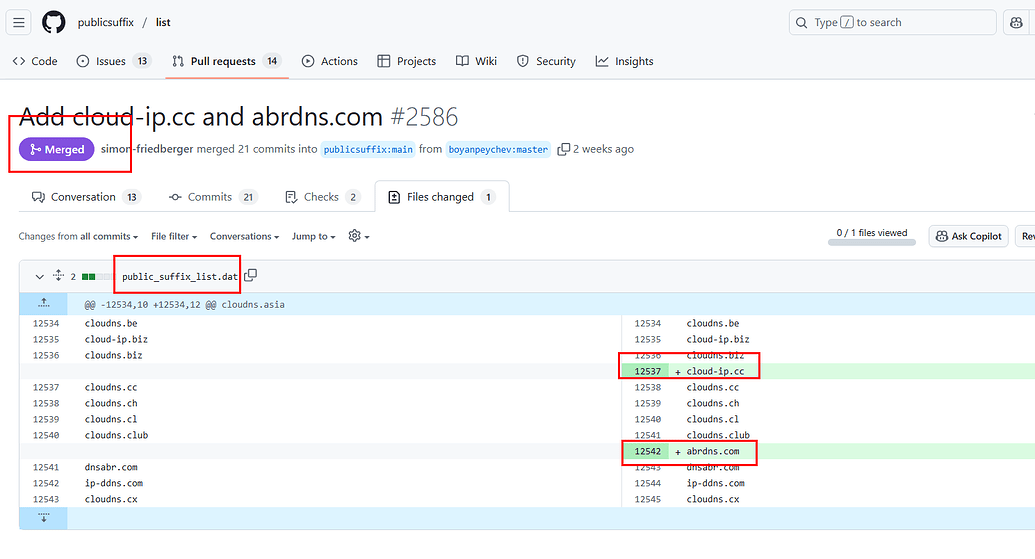Screen dimensions: 1035x559
Task: Open the Conversations dropdown
Action: pyautogui.click(x=244, y=236)
